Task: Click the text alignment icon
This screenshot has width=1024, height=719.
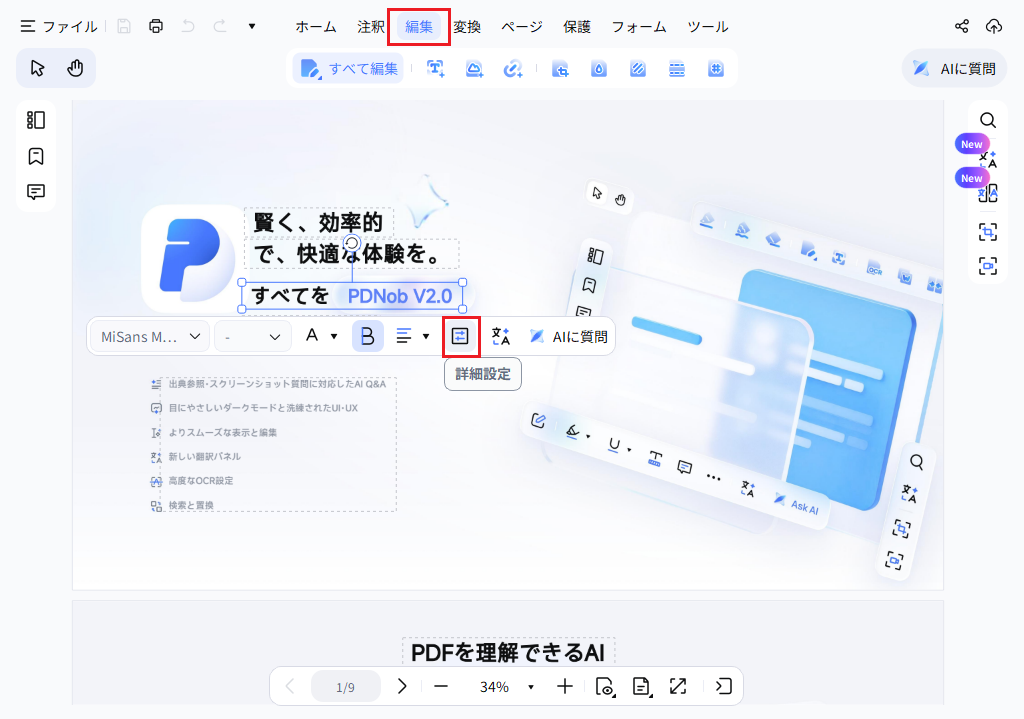Action: [x=404, y=336]
